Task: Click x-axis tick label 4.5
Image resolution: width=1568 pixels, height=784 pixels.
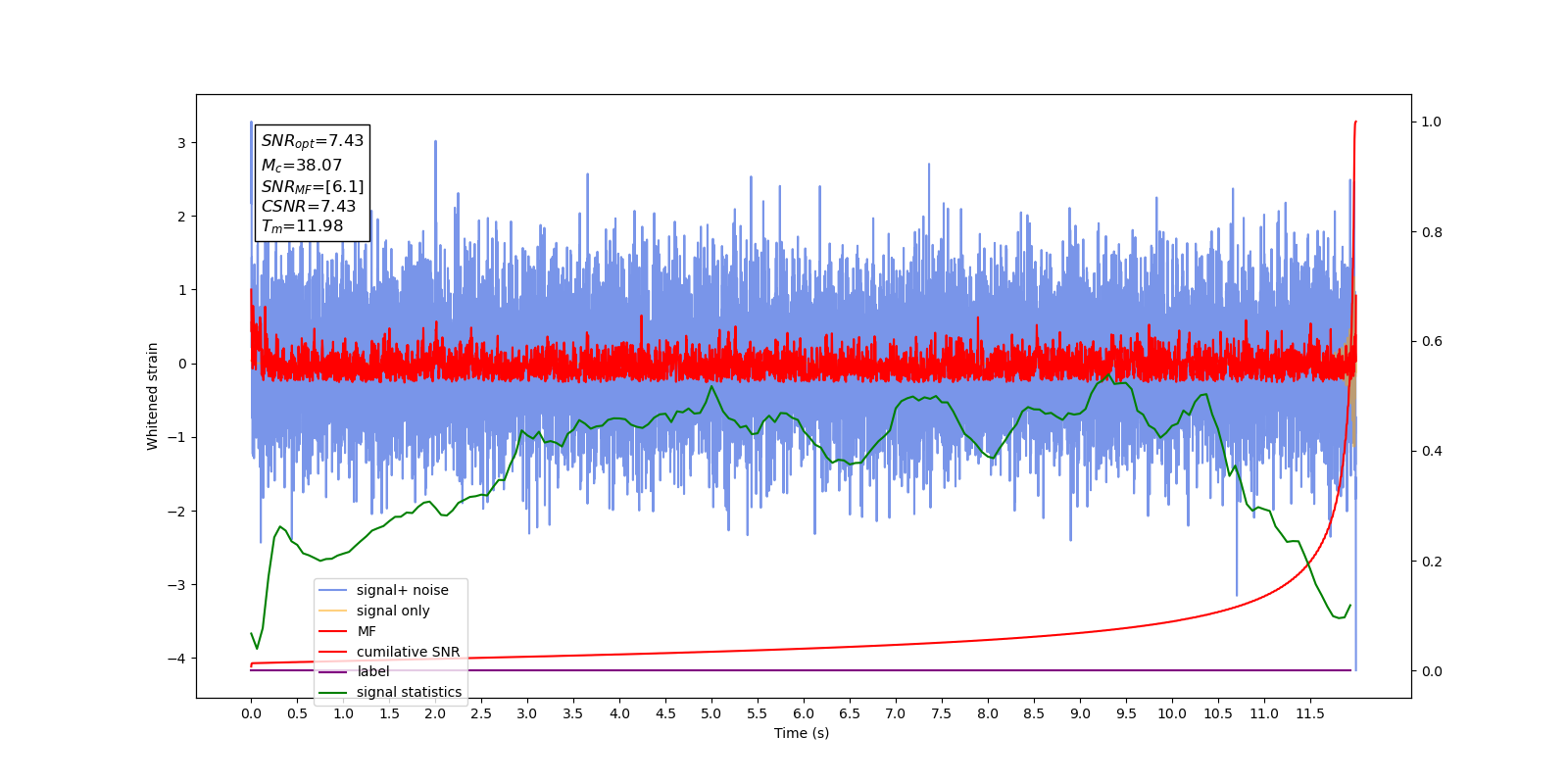Action: (665, 713)
